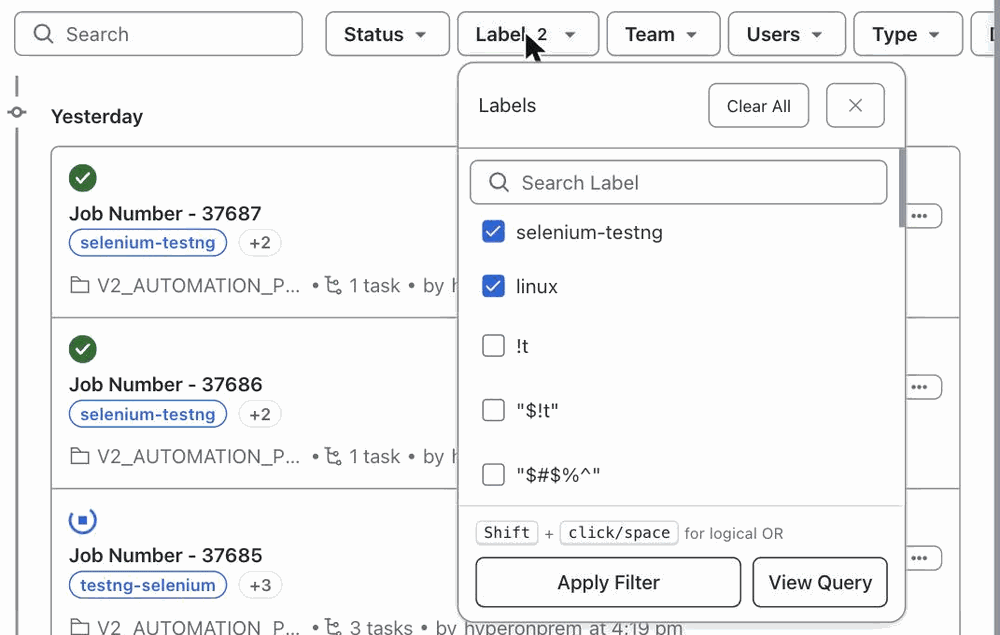Open the Status filter dropdown

387,34
